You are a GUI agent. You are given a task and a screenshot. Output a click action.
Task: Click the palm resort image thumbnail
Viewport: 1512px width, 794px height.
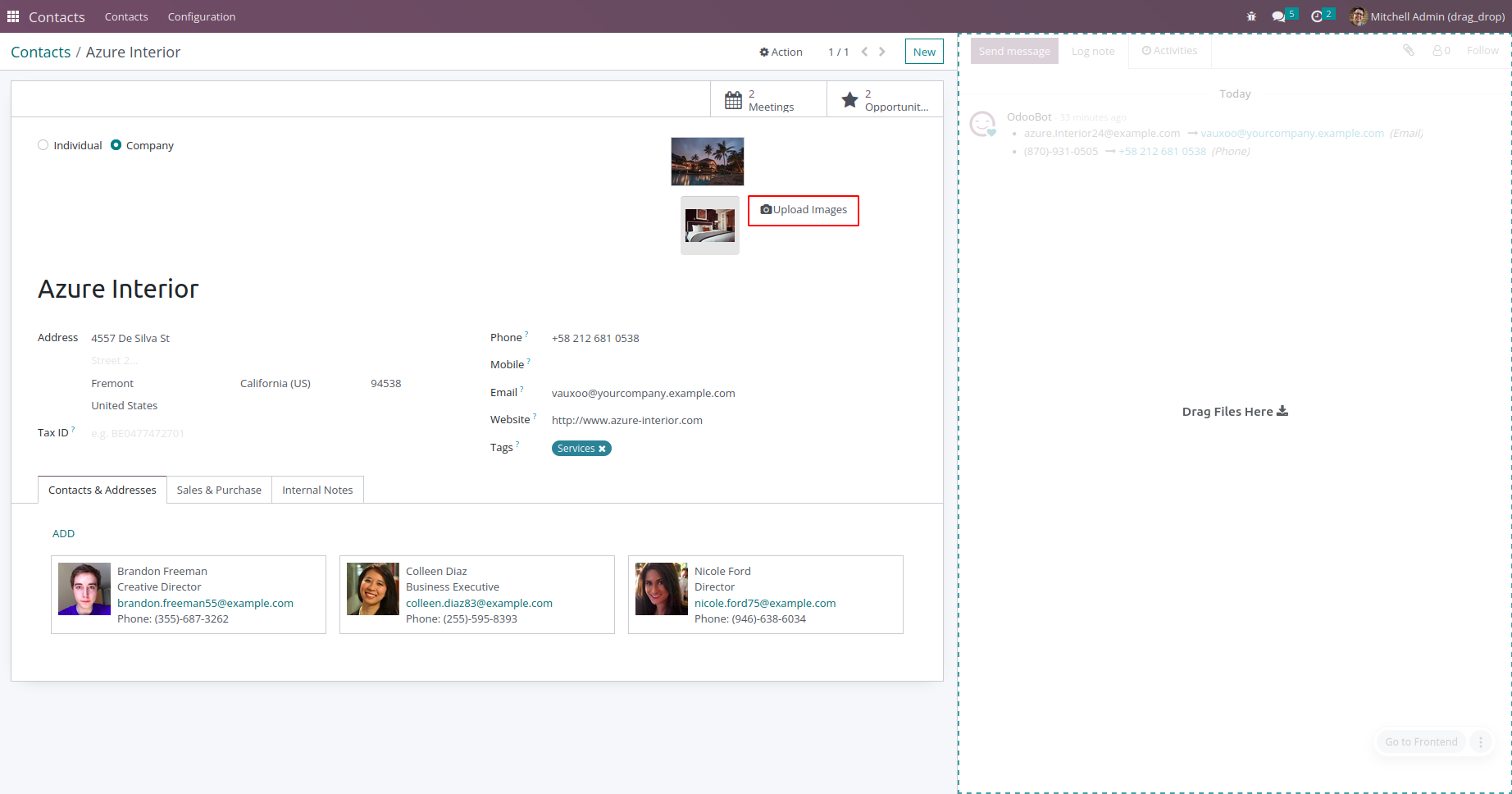coord(708,162)
